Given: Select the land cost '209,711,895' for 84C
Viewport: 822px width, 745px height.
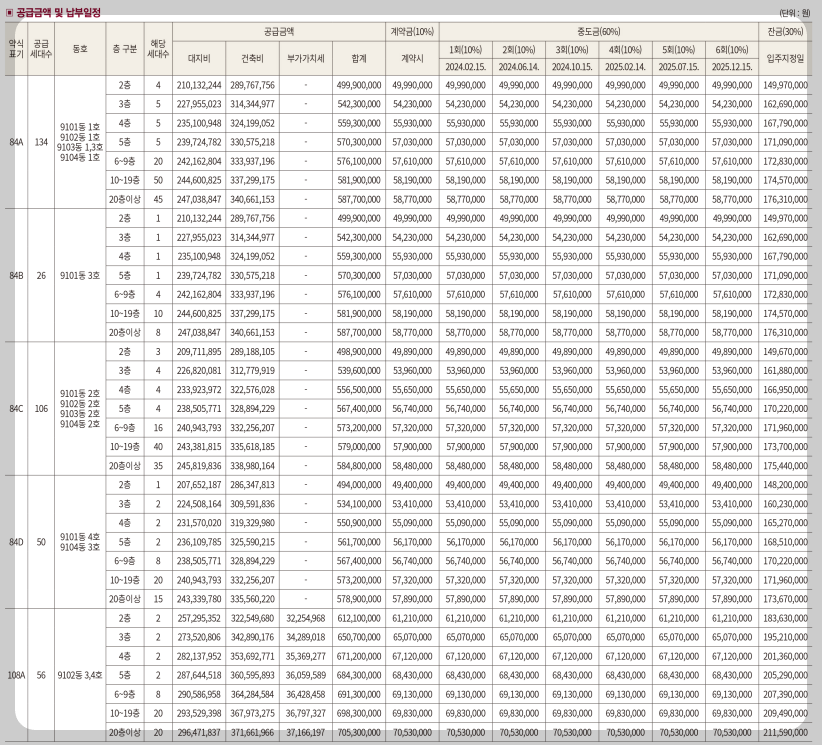Looking at the screenshot, I should (199, 351).
